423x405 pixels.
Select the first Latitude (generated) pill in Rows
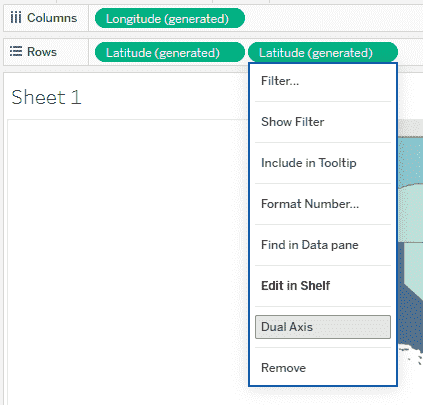pos(170,52)
